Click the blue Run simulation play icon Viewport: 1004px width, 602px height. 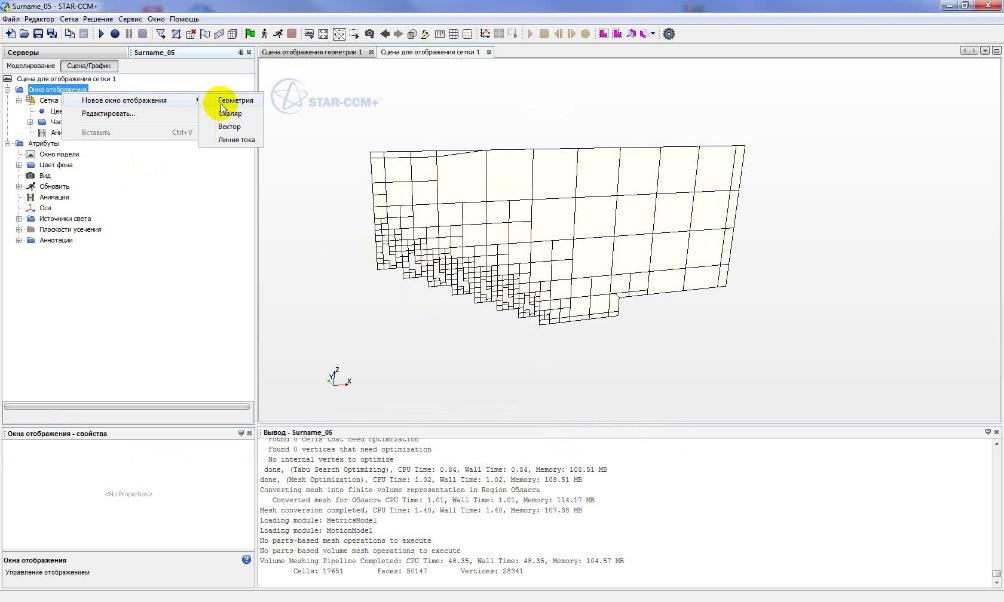(101, 34)
